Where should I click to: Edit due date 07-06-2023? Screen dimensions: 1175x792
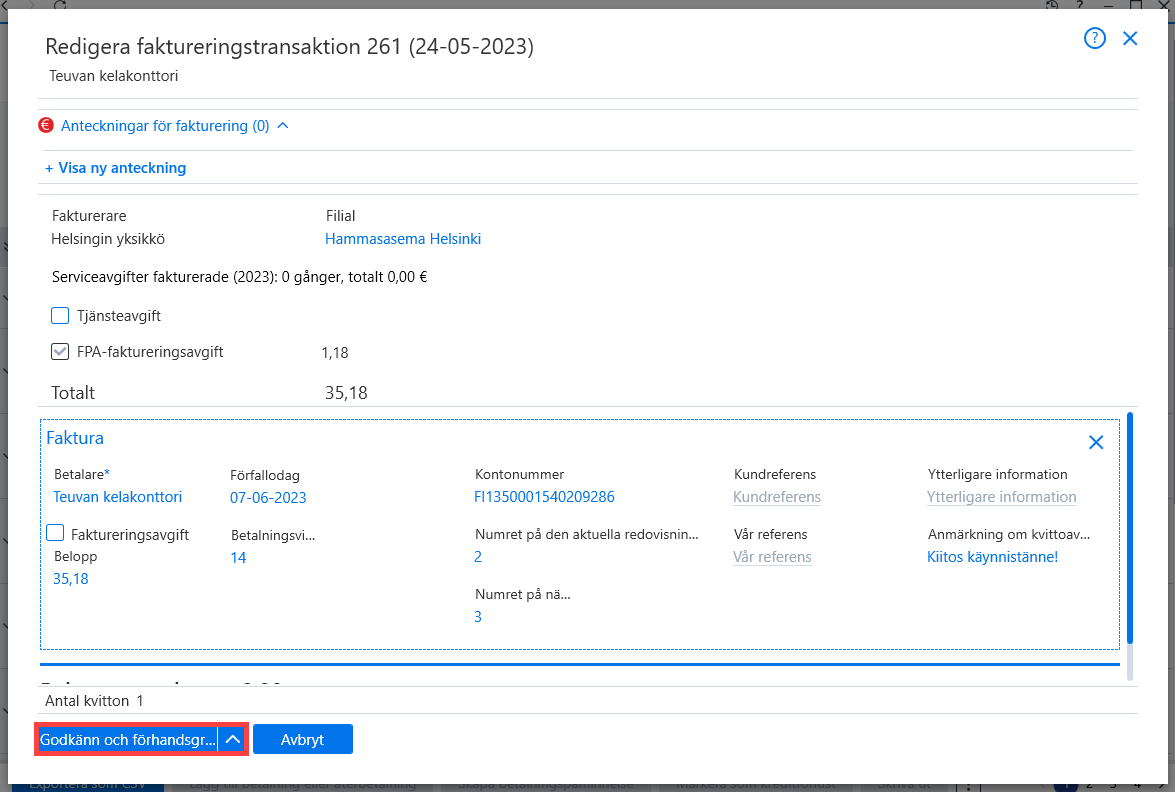268,498
